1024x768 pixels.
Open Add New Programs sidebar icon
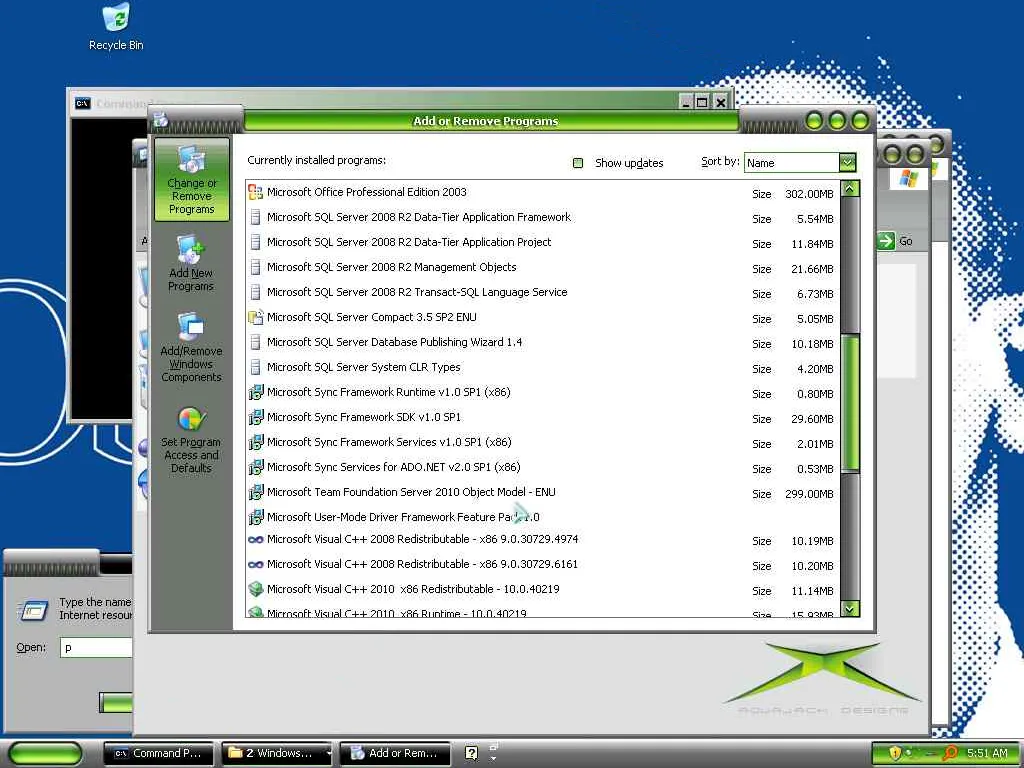[191, 263]
